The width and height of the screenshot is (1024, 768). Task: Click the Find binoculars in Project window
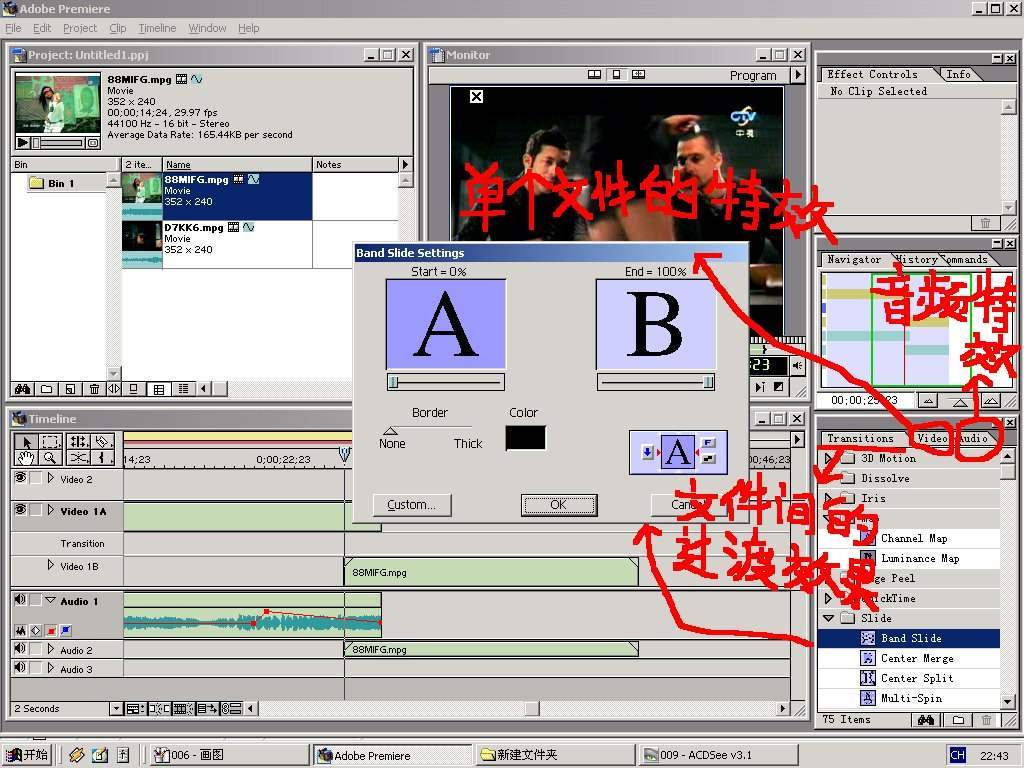click(x=23, y=389)
